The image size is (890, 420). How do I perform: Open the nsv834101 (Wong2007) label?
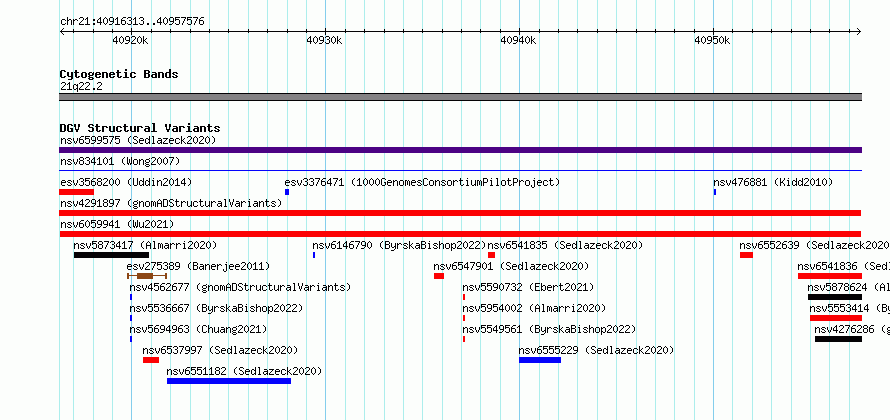tap(120, 161)
